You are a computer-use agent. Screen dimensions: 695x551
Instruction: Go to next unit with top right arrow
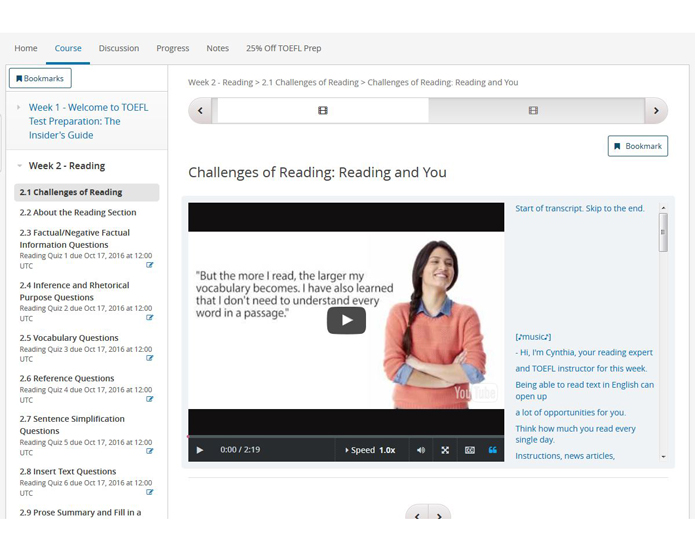656,110
